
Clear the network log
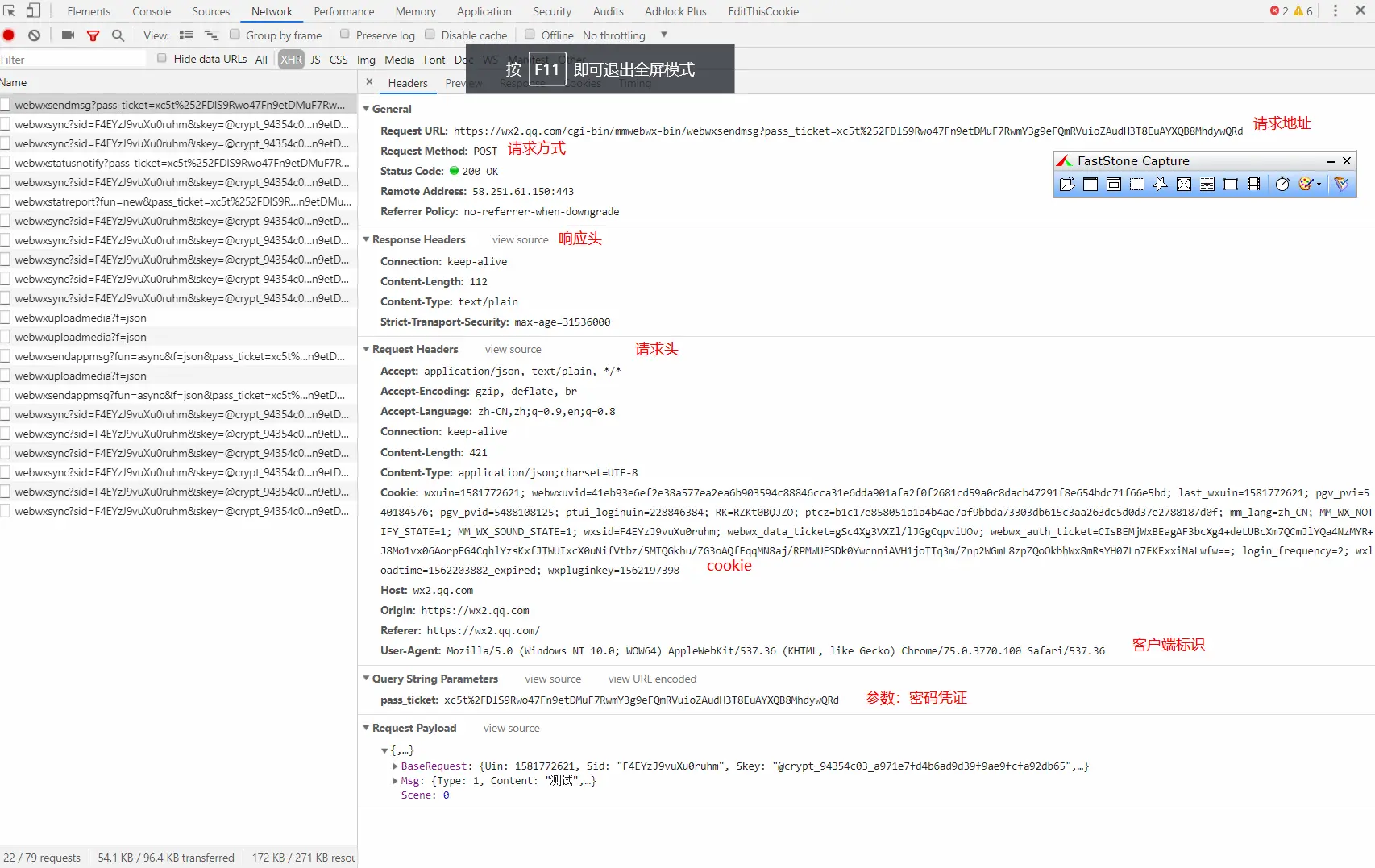click(x=34, y=35)
